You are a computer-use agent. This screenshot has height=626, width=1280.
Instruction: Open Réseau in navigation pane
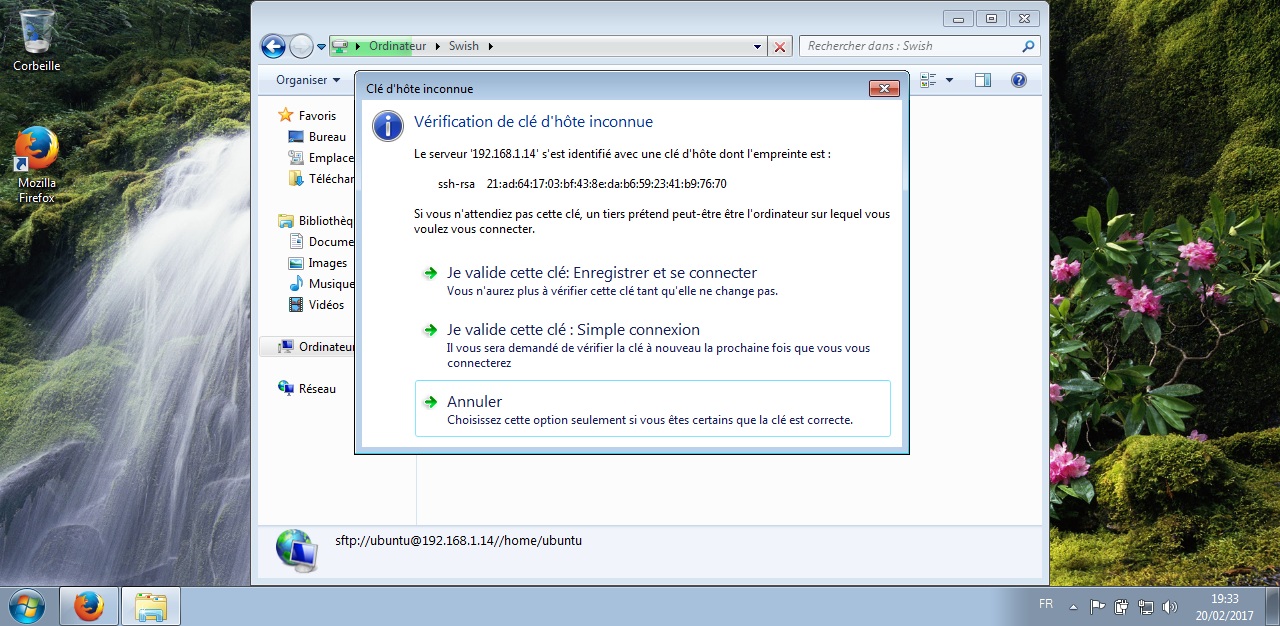pos(317,389)
